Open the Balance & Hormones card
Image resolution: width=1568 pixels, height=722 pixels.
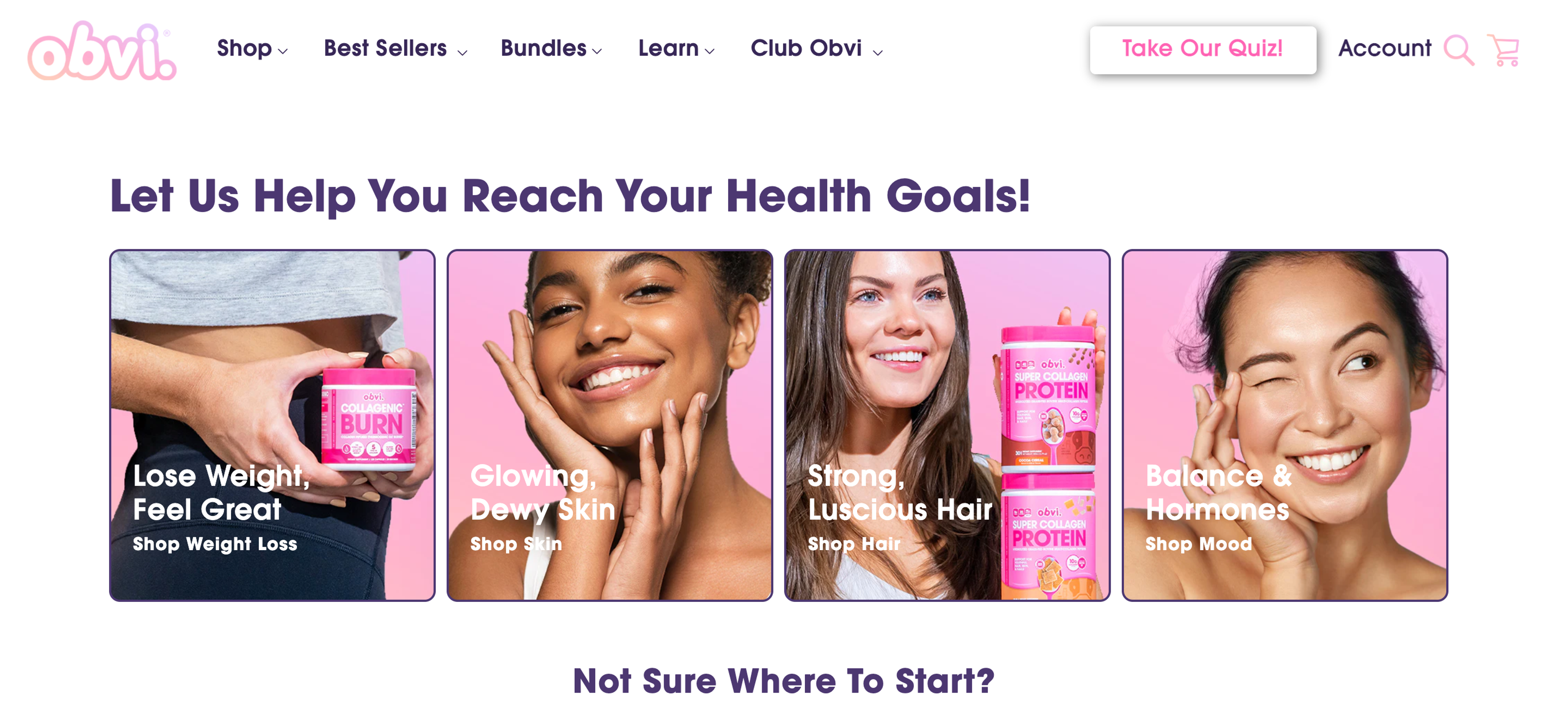1284,425
